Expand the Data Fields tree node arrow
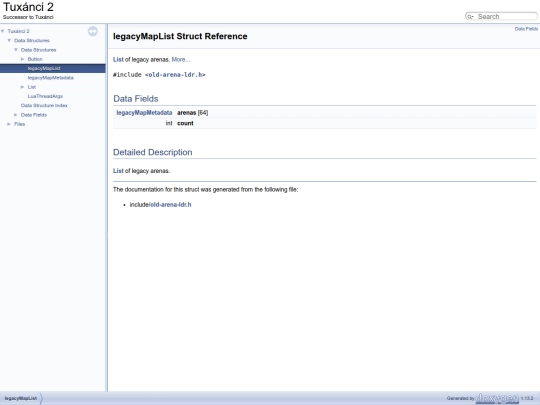The width and height of the screenshot is (540, 405). [x=16, y=115]
